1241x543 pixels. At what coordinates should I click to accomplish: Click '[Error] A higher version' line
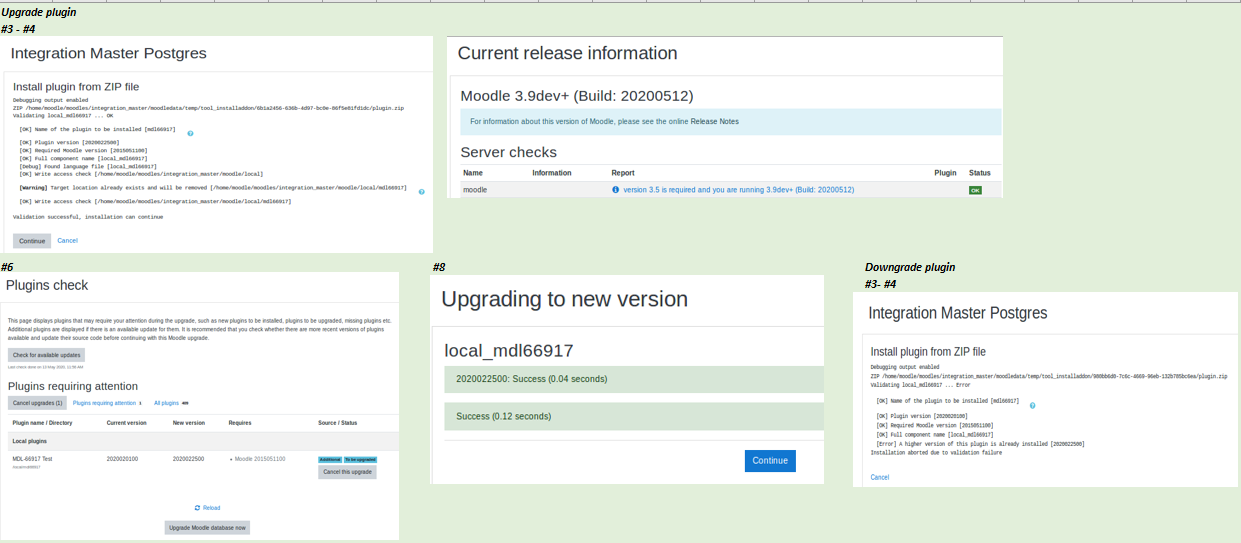pyautogui.click(x=980, y=443)
